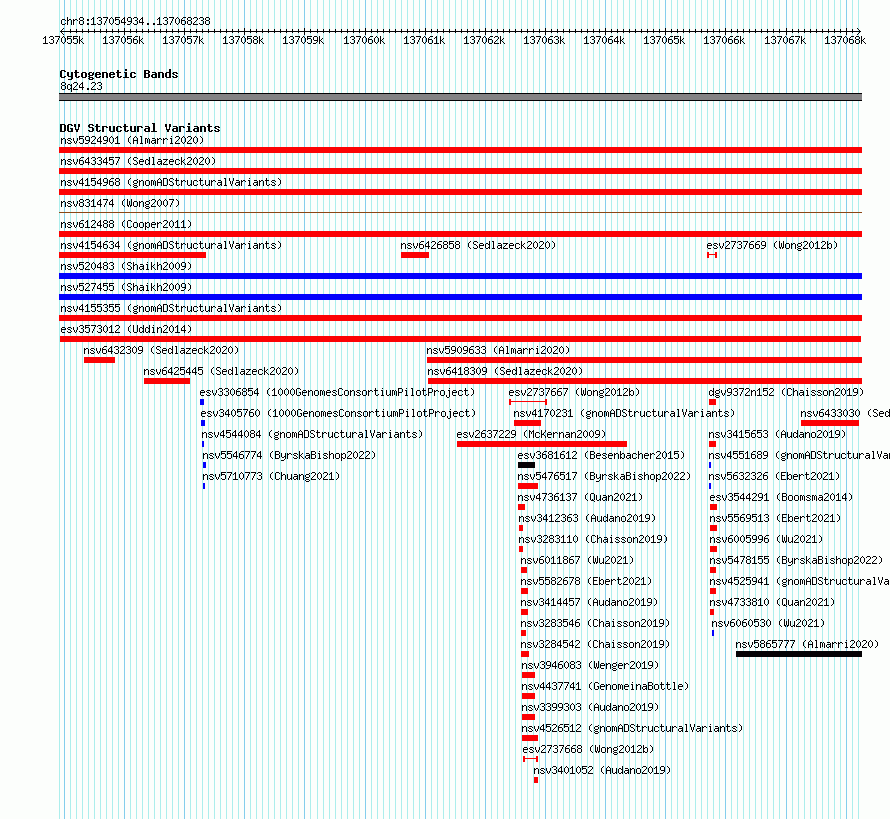Click the esv2737667 red bracket interval glyph
Image resolution: width=890 pixels, height=819 pixels.
(x=528, y=402)
